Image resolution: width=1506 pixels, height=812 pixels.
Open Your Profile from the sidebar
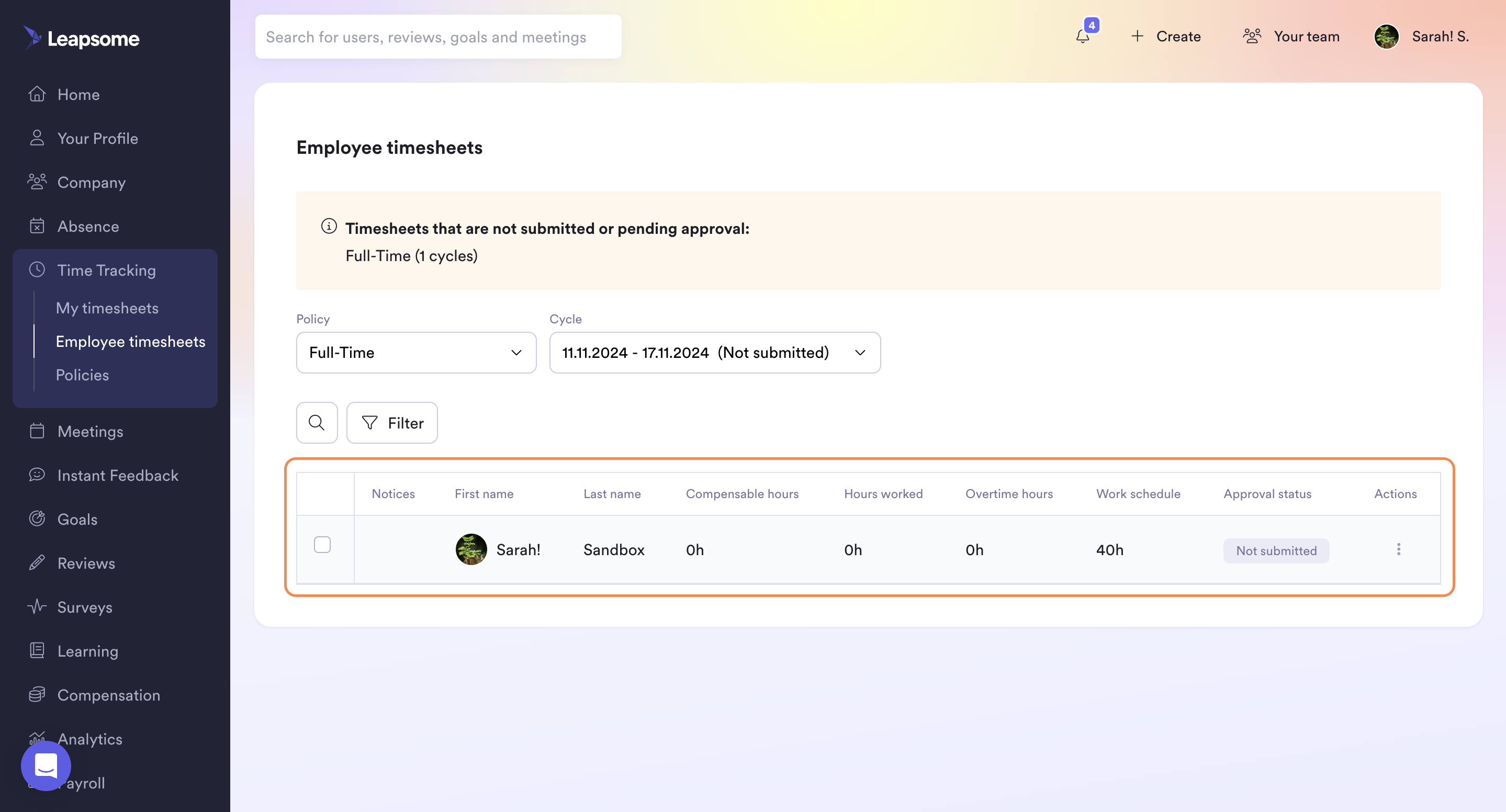click(x=98, y=139)
